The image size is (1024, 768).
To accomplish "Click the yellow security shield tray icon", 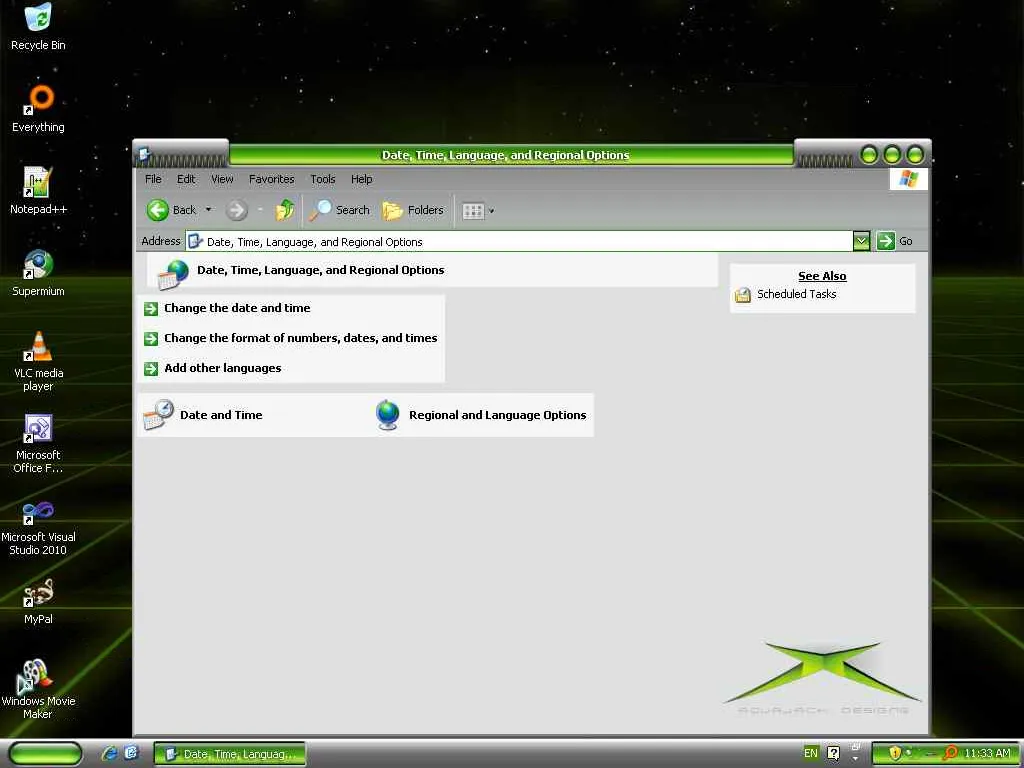I will click(x=895, y=753).
